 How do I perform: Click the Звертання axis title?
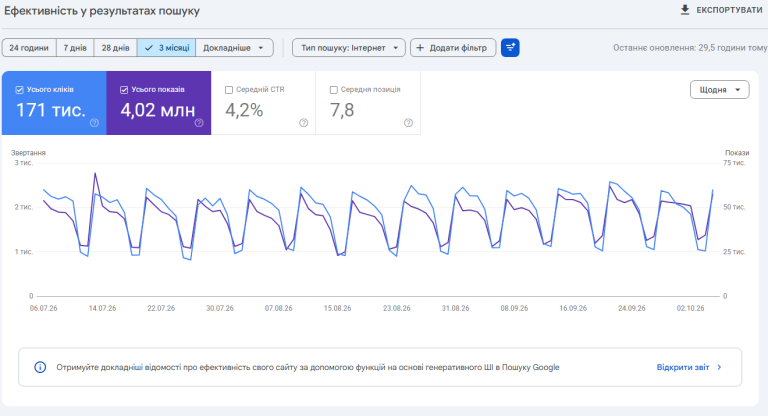point(28,153)
